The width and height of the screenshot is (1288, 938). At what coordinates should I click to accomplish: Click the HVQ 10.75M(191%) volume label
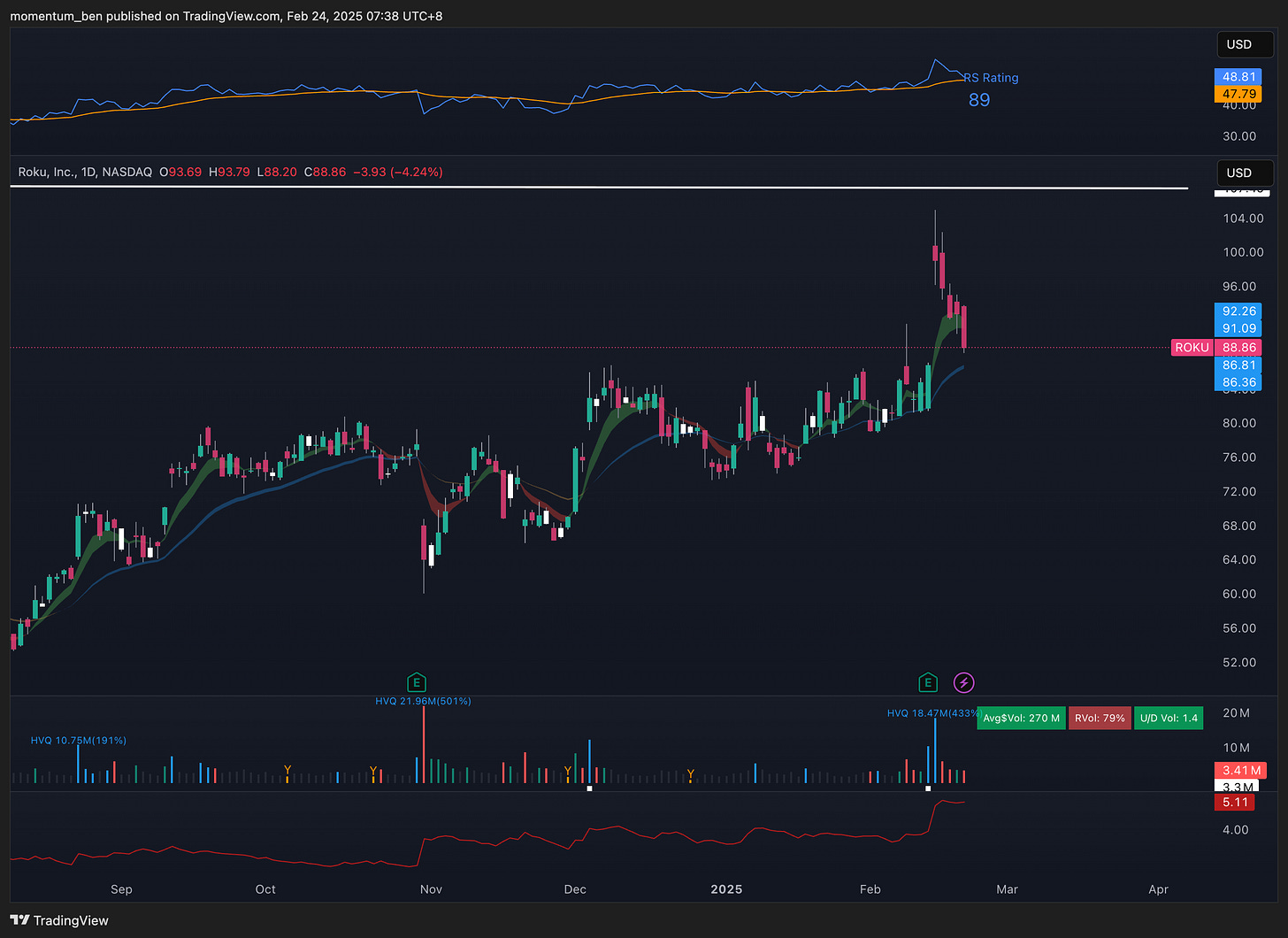click(x=79, y=741)
